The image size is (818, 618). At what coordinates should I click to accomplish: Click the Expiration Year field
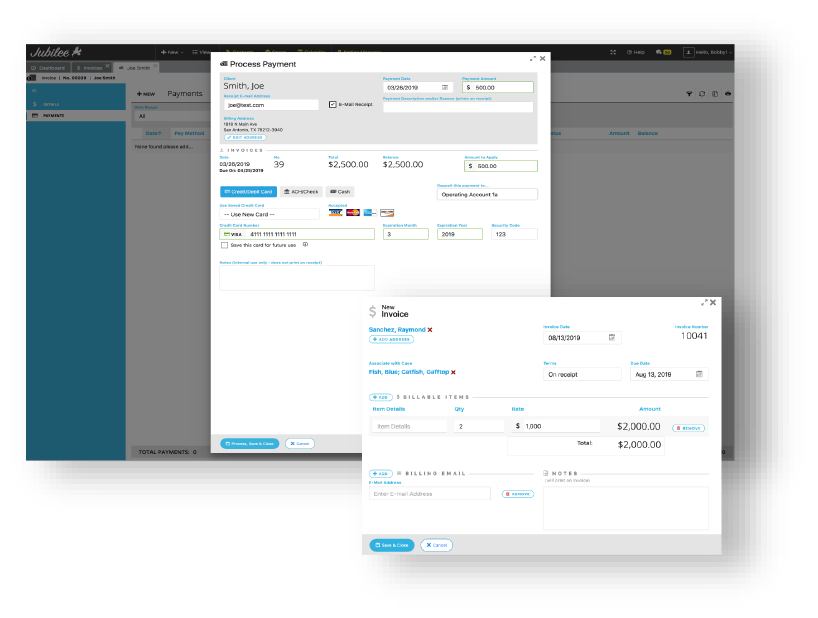(460, 234)
